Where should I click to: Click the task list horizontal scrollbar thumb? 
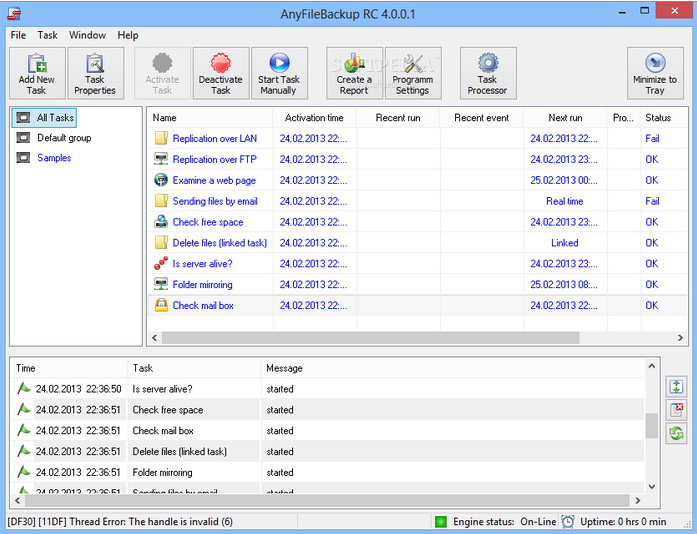pyautogui.click(x=371, y=337)
